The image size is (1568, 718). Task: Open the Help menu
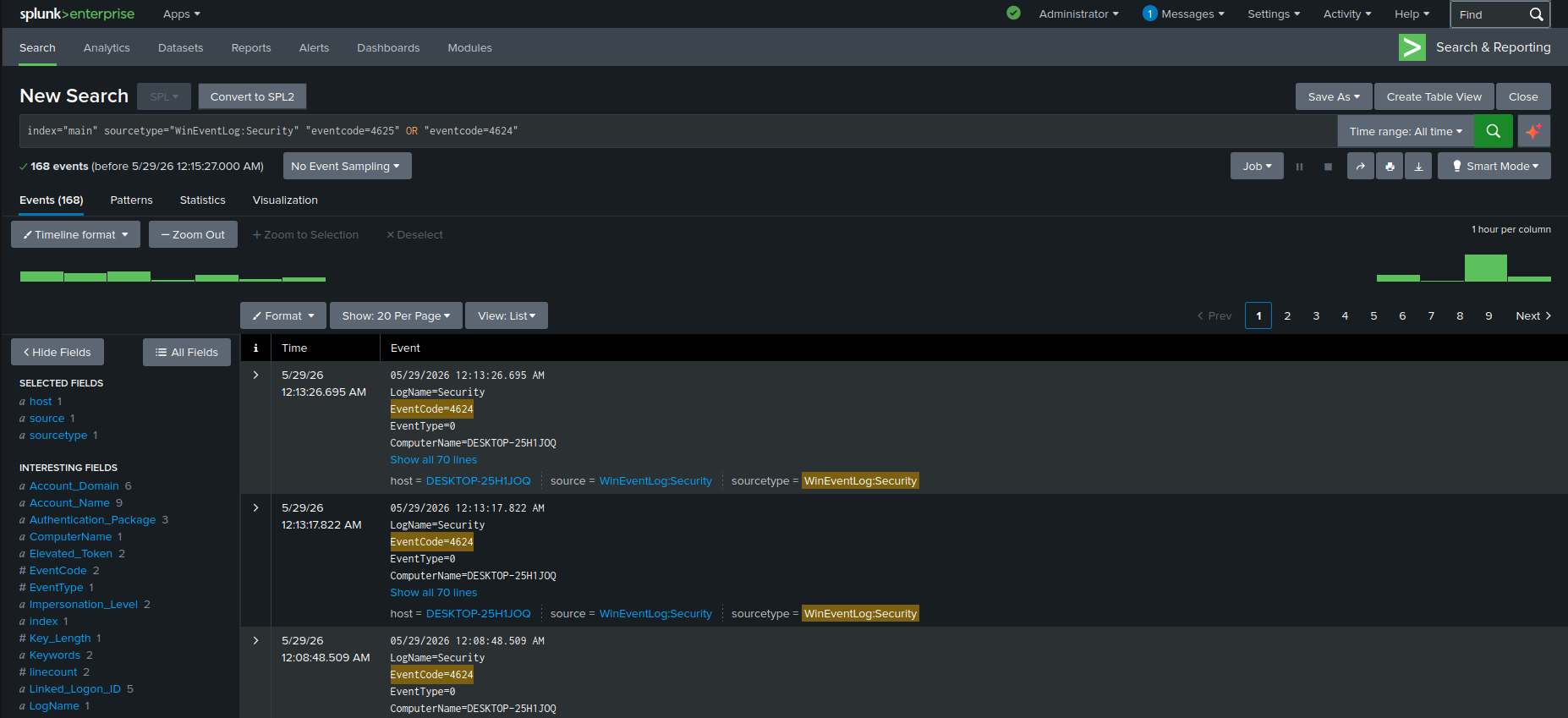1412,14
